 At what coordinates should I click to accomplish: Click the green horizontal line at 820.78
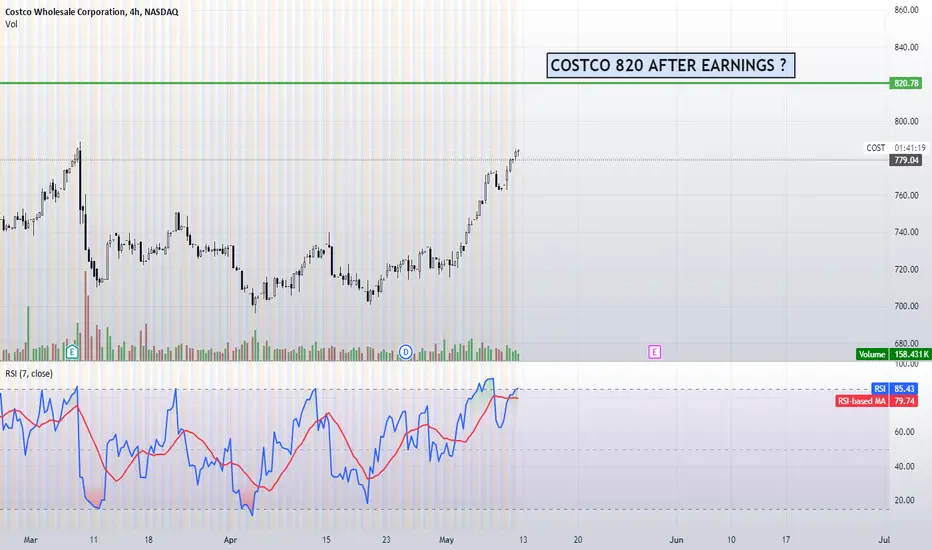point(445,83)
